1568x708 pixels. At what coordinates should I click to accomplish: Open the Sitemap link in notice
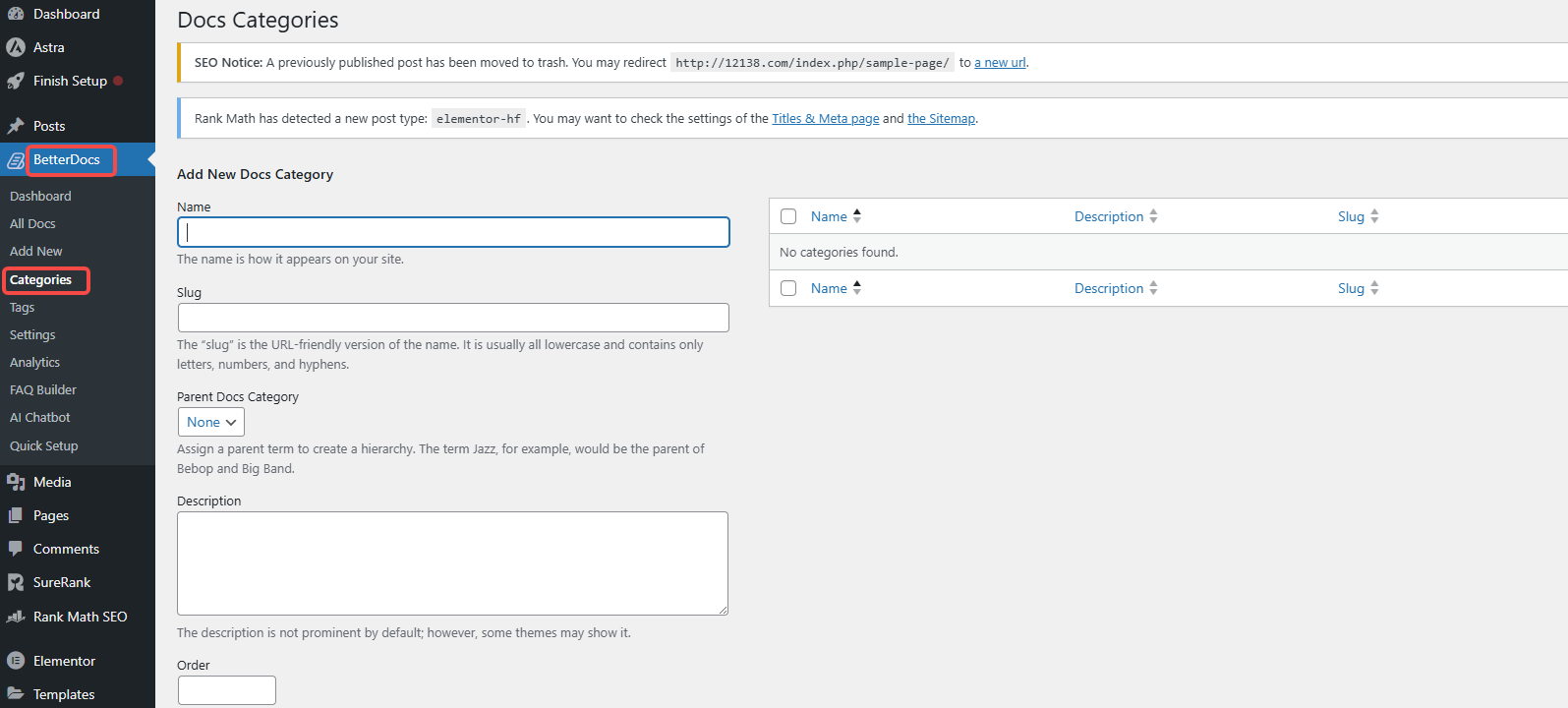point(941,119)
